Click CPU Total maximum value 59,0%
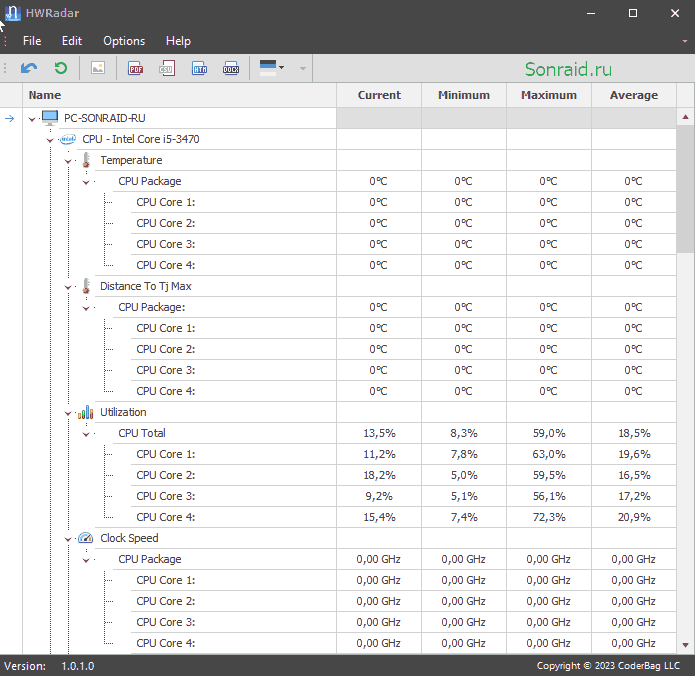The width and height of the screenshot is (695, 676). (x=549, y=433)
